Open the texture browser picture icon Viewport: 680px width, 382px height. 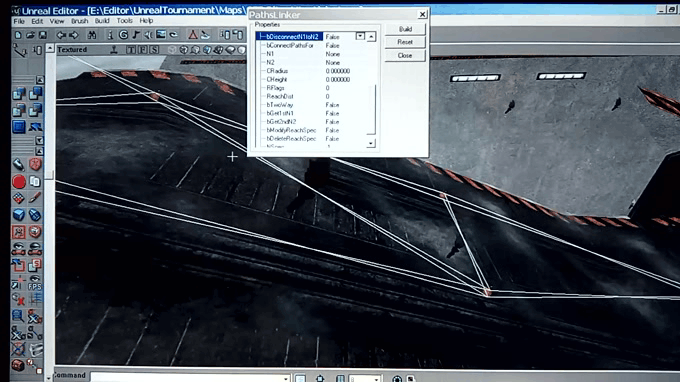click(x=161, y=35)
